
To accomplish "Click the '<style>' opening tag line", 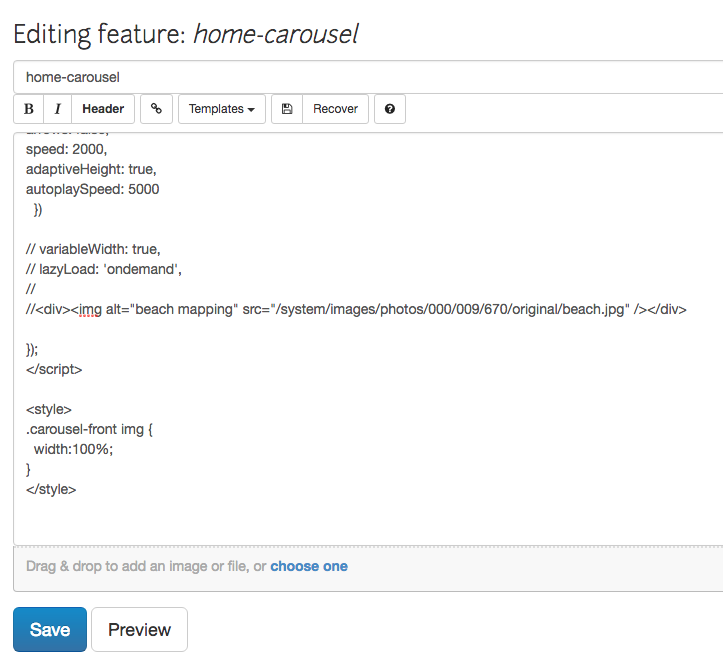I will (x=49, y=409).
